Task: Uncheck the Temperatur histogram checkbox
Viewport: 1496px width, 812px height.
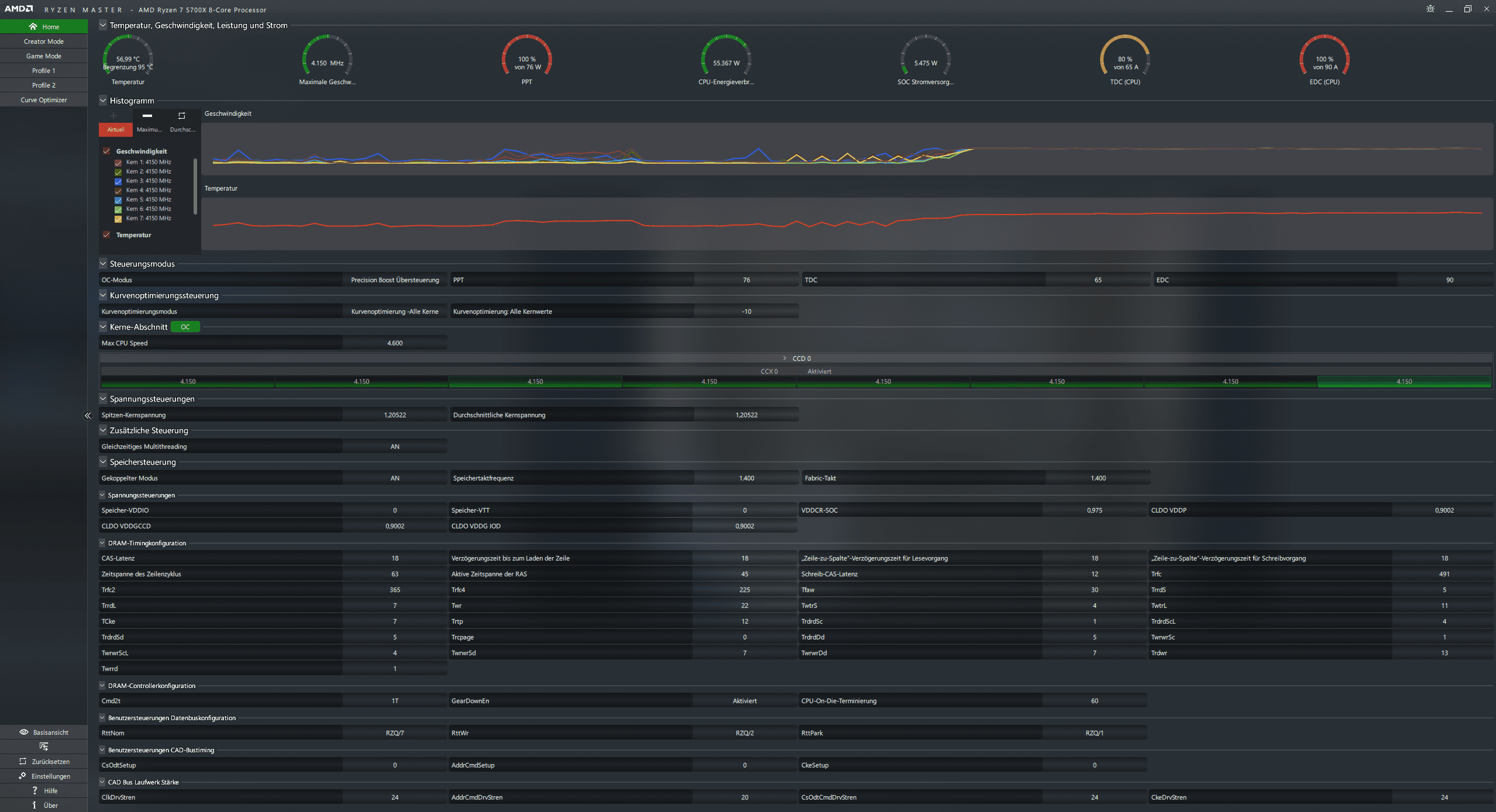Action: (106, 234)
